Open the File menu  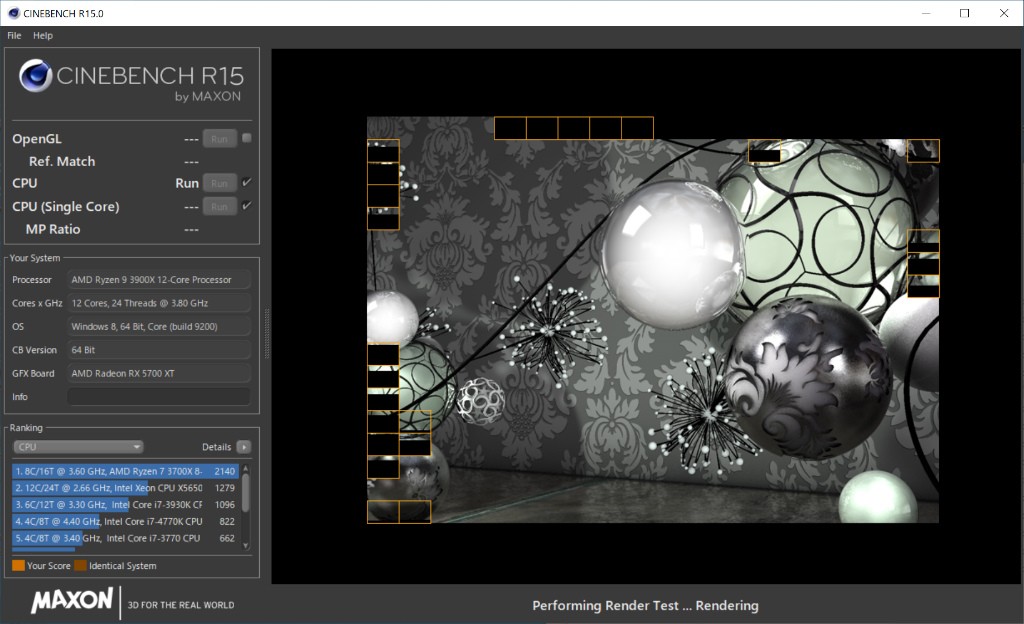pyautogui.click(x=14, y=35)
